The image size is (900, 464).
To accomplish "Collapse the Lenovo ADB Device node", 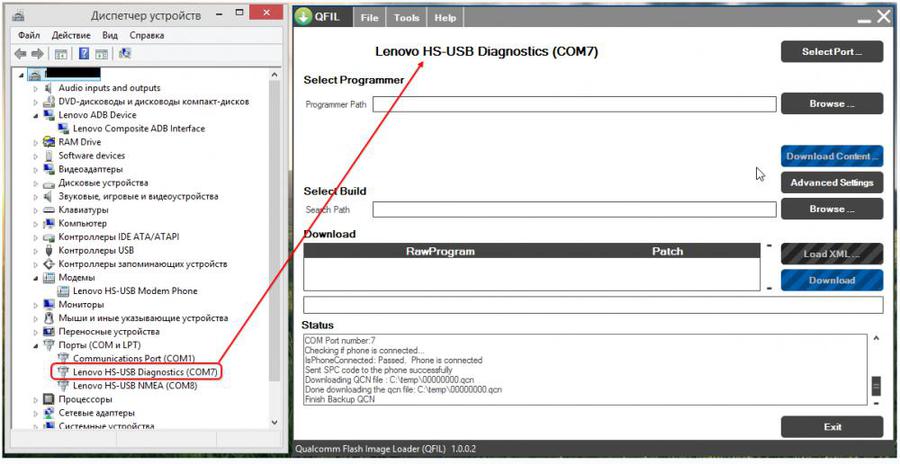I will [x=36, y=115].
